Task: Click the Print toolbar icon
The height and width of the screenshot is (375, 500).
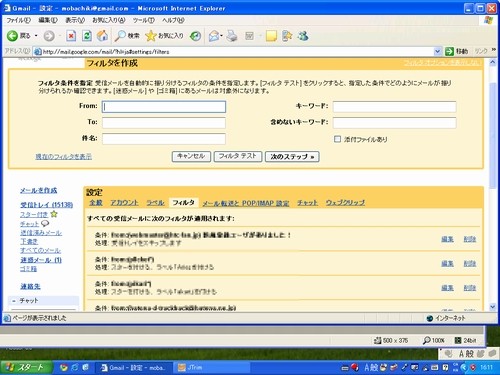Action: (x=232, y=36)
